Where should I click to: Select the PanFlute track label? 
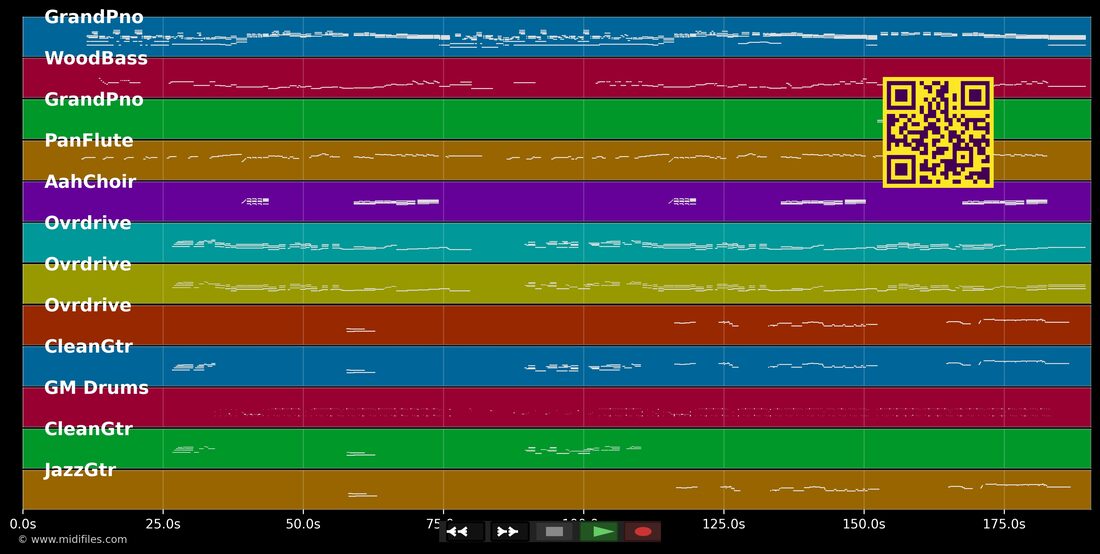pyautogui.click(x=89, y=140)
